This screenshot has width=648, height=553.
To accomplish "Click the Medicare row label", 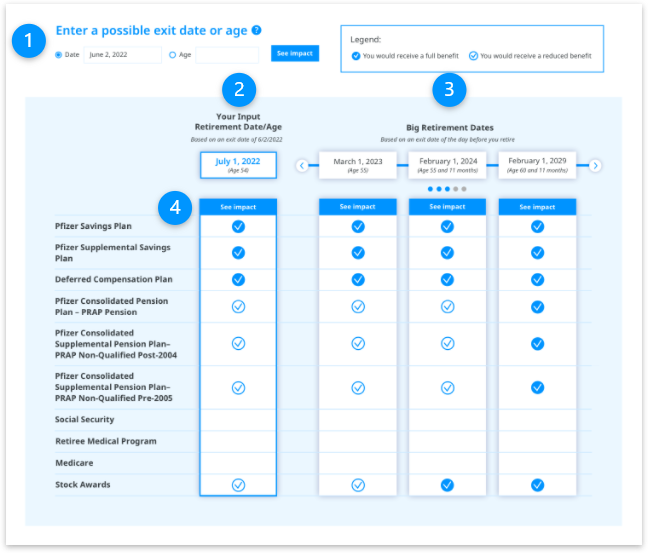I will (x=74, y=463).
